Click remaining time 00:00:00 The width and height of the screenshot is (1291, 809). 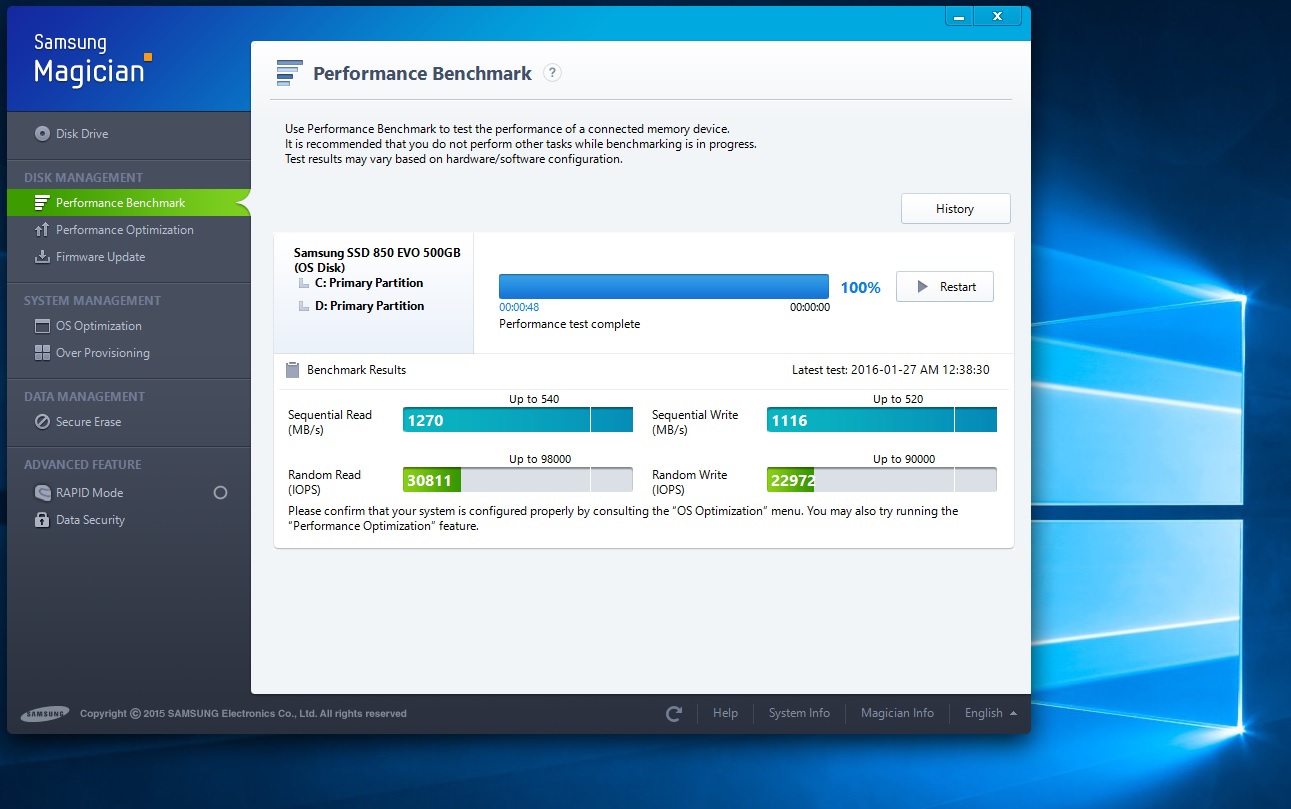pos(810,307)
